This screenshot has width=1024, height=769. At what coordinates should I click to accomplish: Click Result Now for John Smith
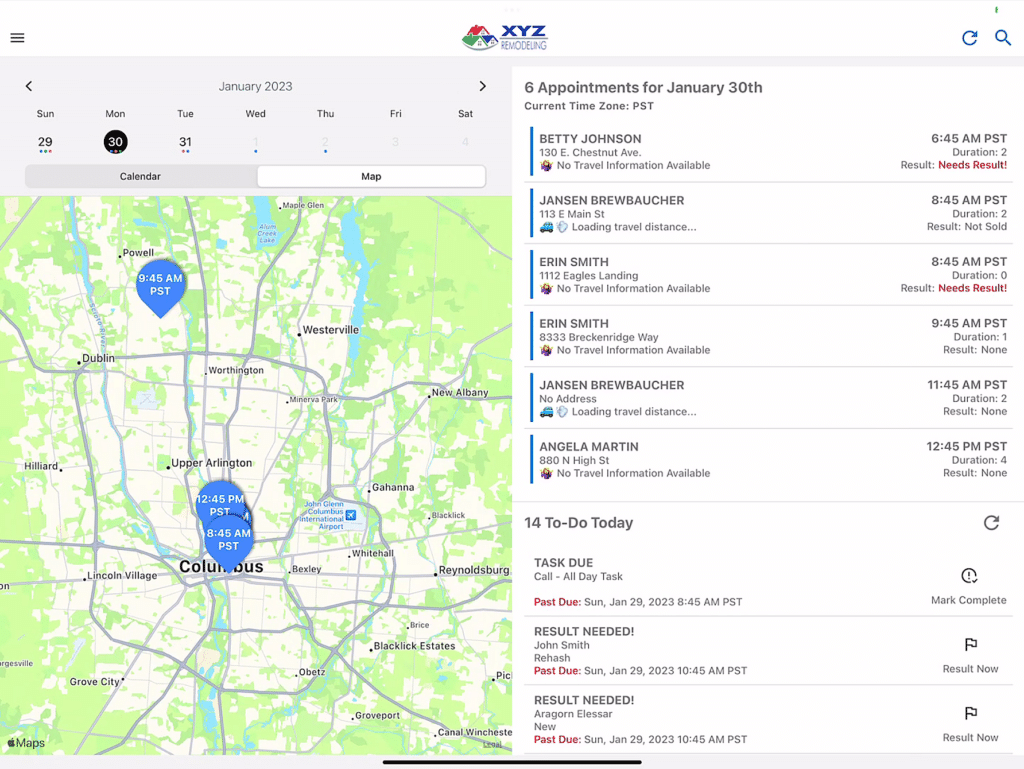coord(970,668)
